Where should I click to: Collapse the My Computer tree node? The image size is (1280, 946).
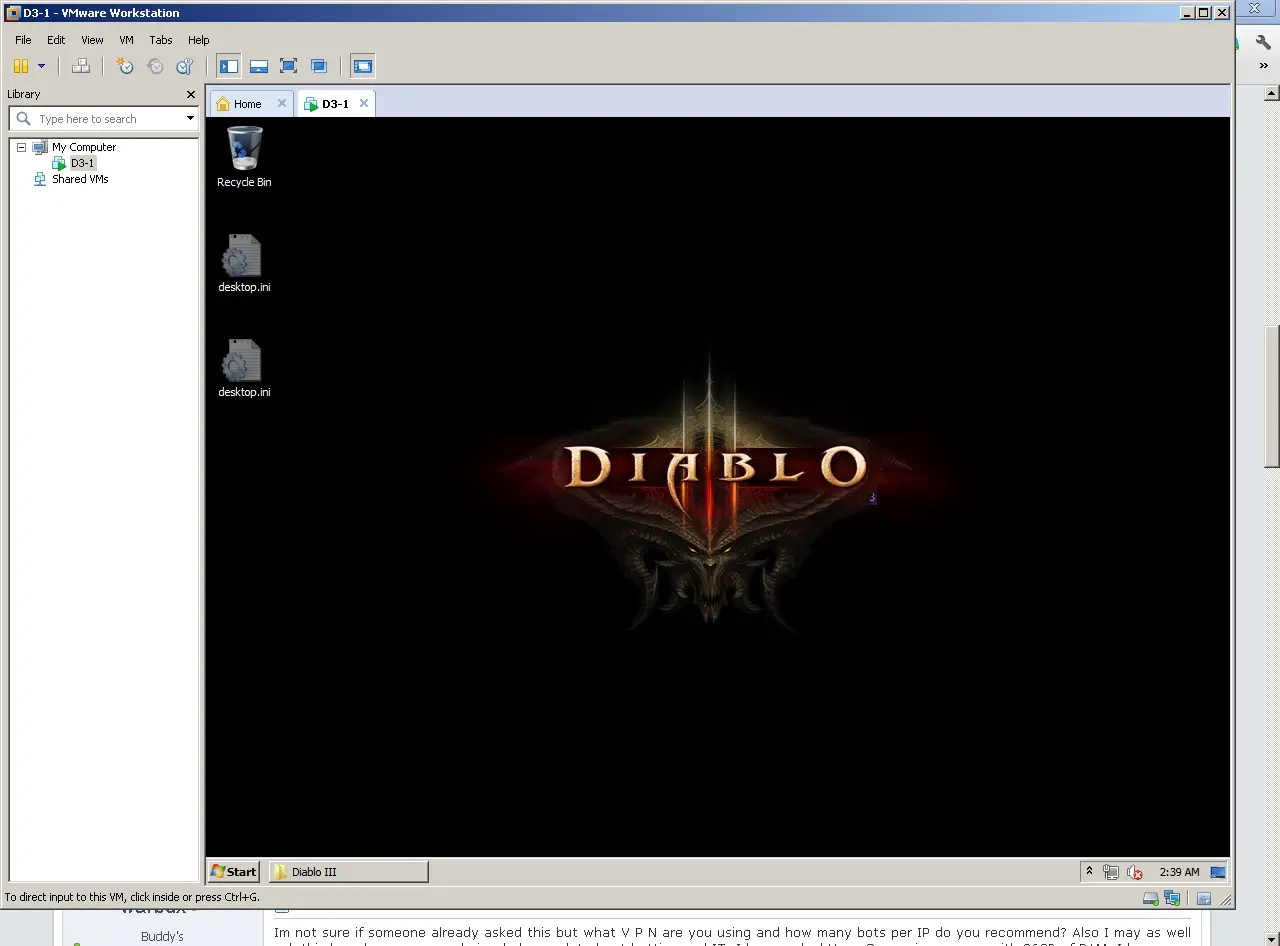[21, 147]
